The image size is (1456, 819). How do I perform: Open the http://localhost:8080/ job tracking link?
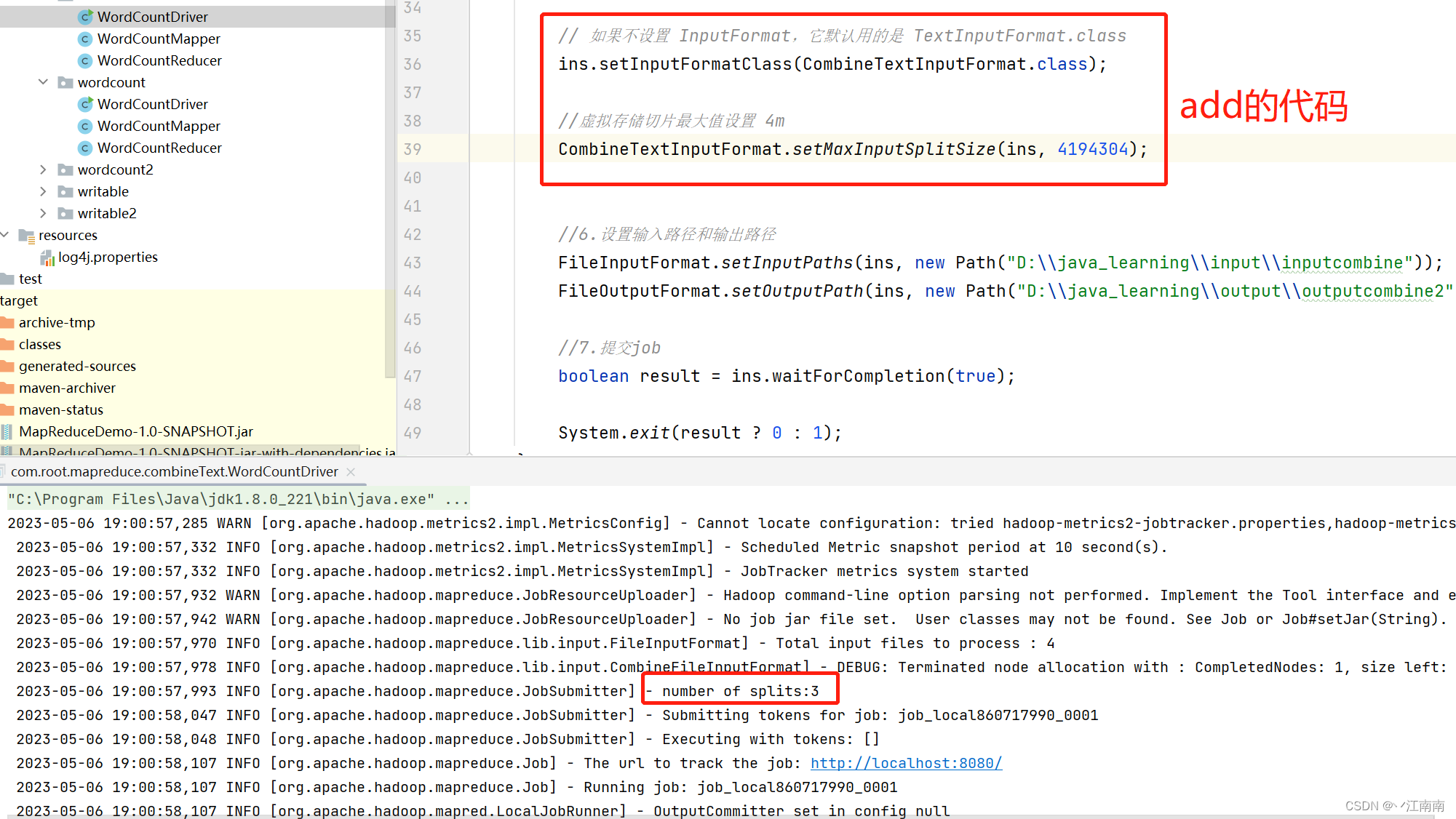[906, 763]
